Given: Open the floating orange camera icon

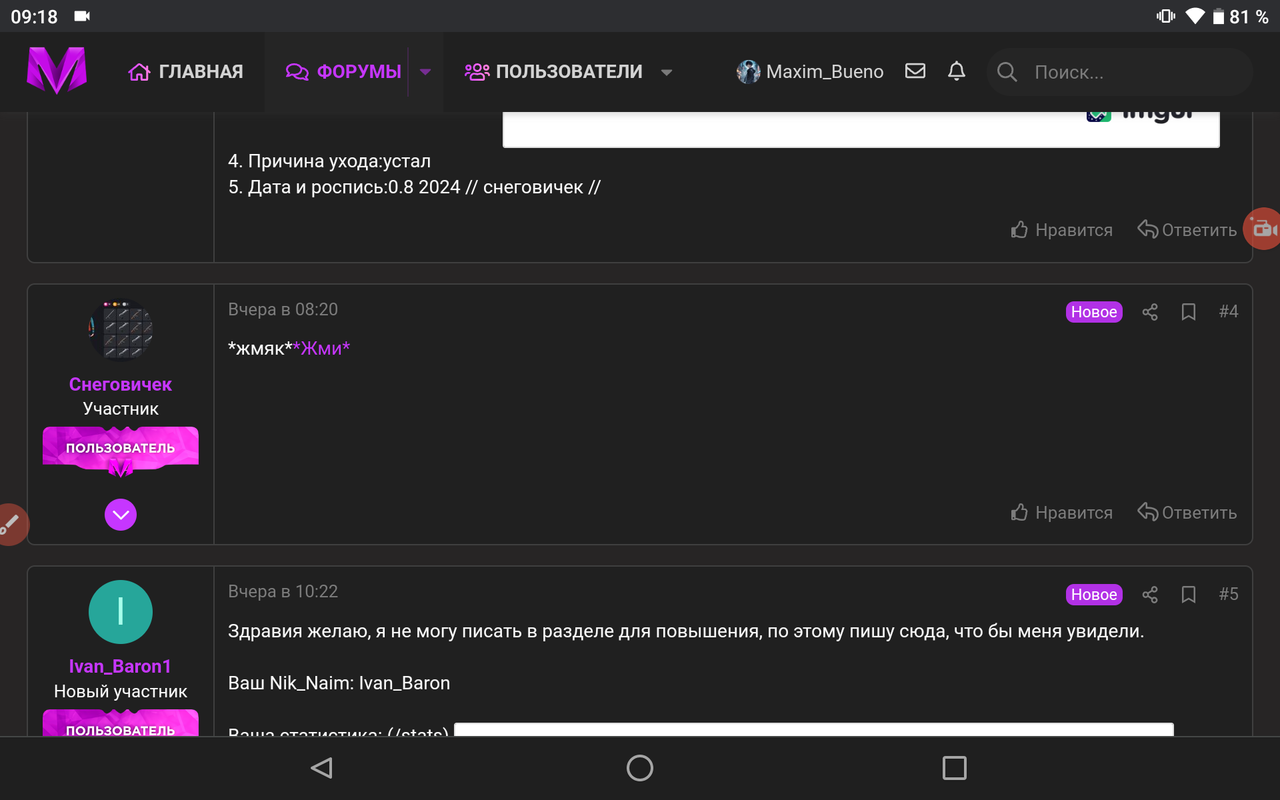Looking at the screenshot, I should 1263,229.
